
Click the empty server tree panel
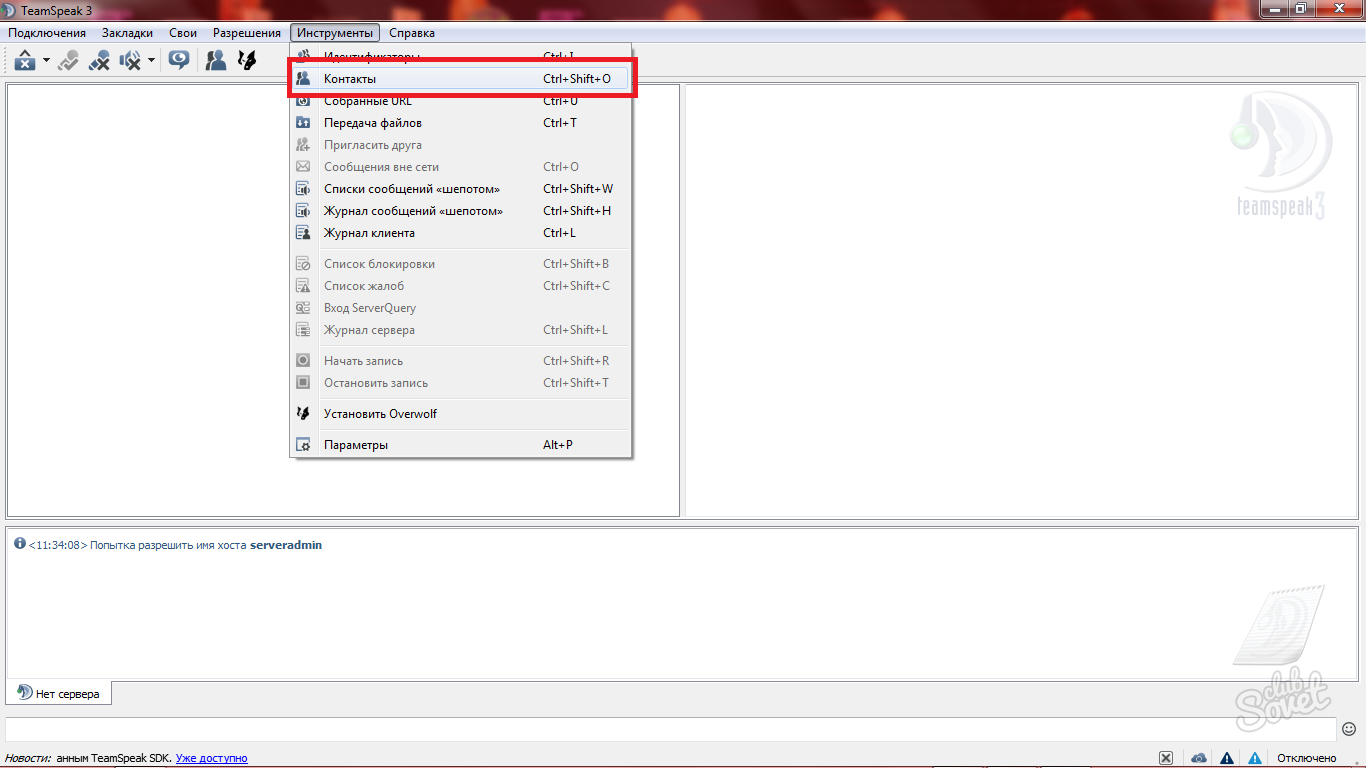pyautogui.click(x=343, y=300)
